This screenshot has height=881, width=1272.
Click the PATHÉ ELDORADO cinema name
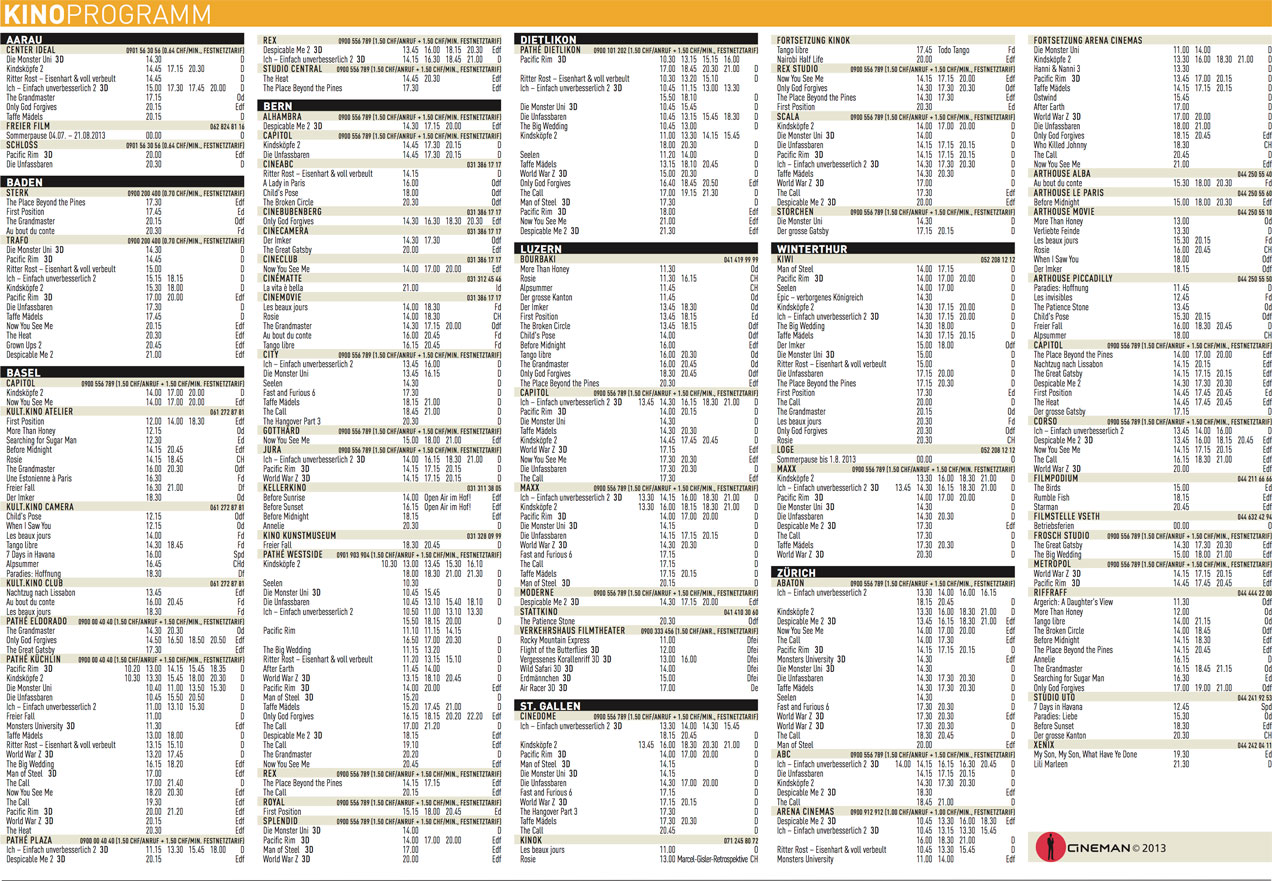(36, 620)
